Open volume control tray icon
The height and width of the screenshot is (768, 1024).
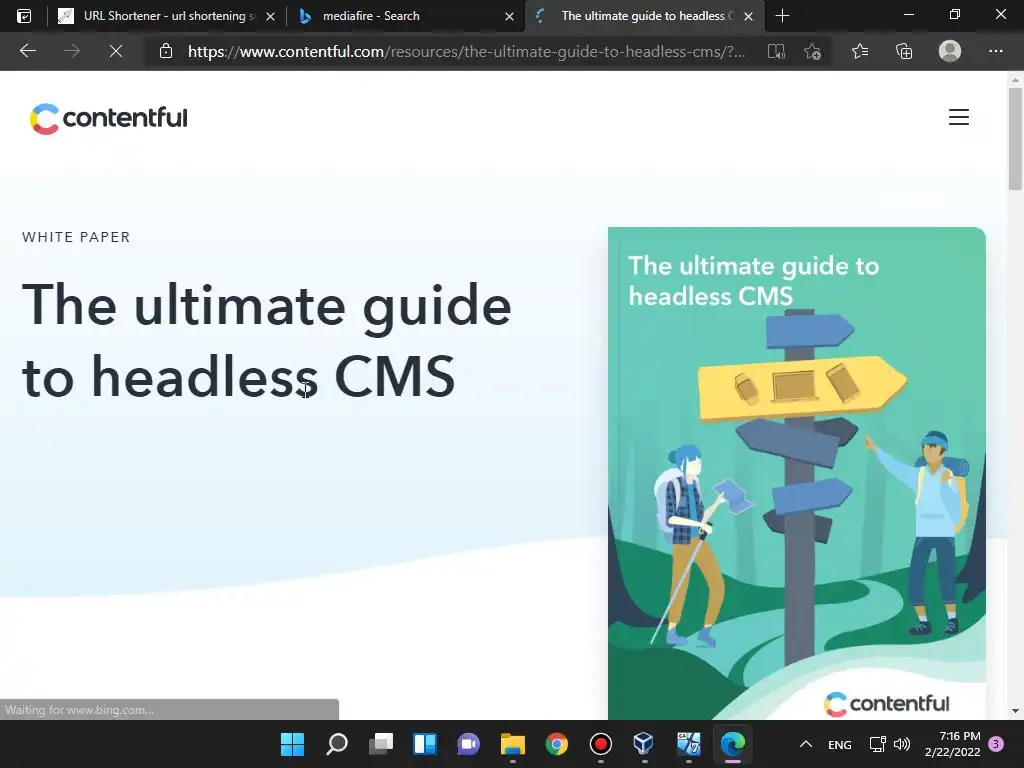[x=902, y=744]
